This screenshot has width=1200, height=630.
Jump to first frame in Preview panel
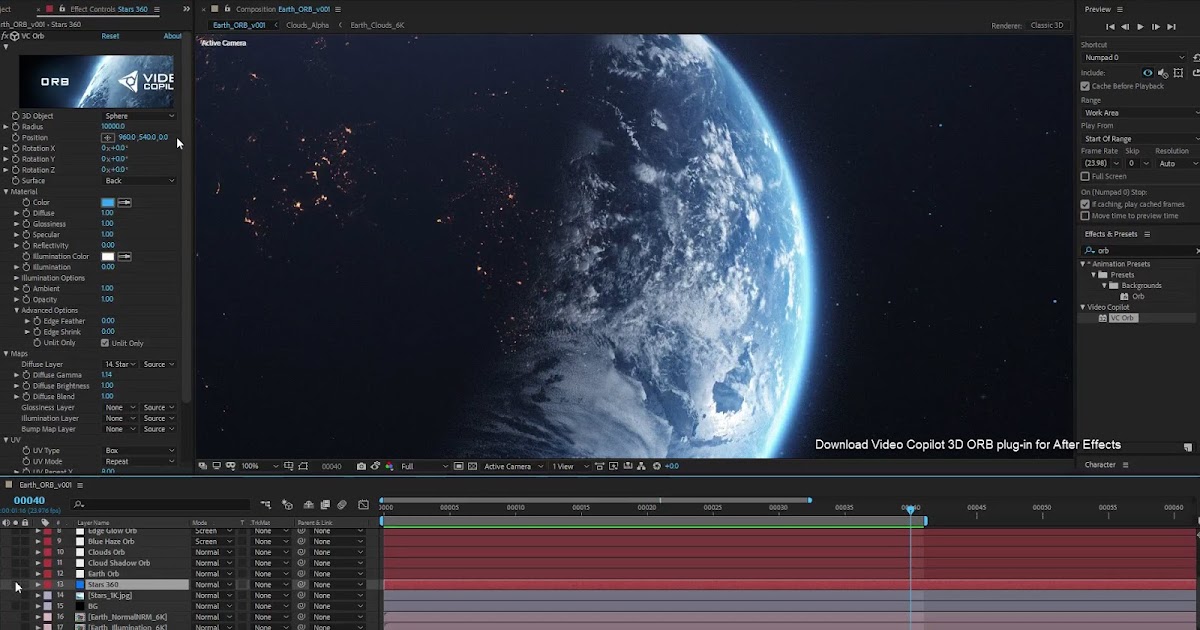coord(1110,27)
